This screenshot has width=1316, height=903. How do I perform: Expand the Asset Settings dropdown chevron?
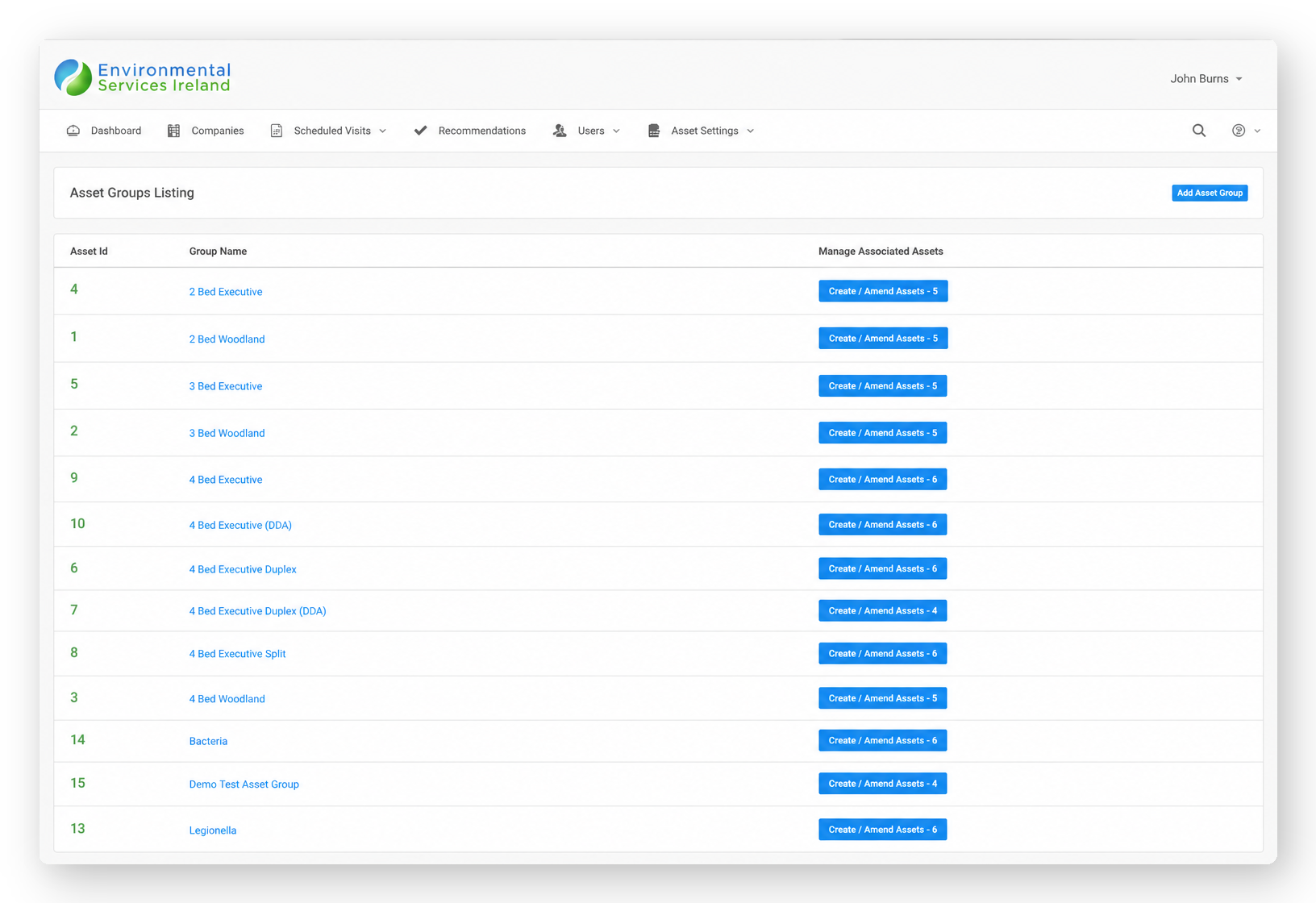[x=751, y=131]
